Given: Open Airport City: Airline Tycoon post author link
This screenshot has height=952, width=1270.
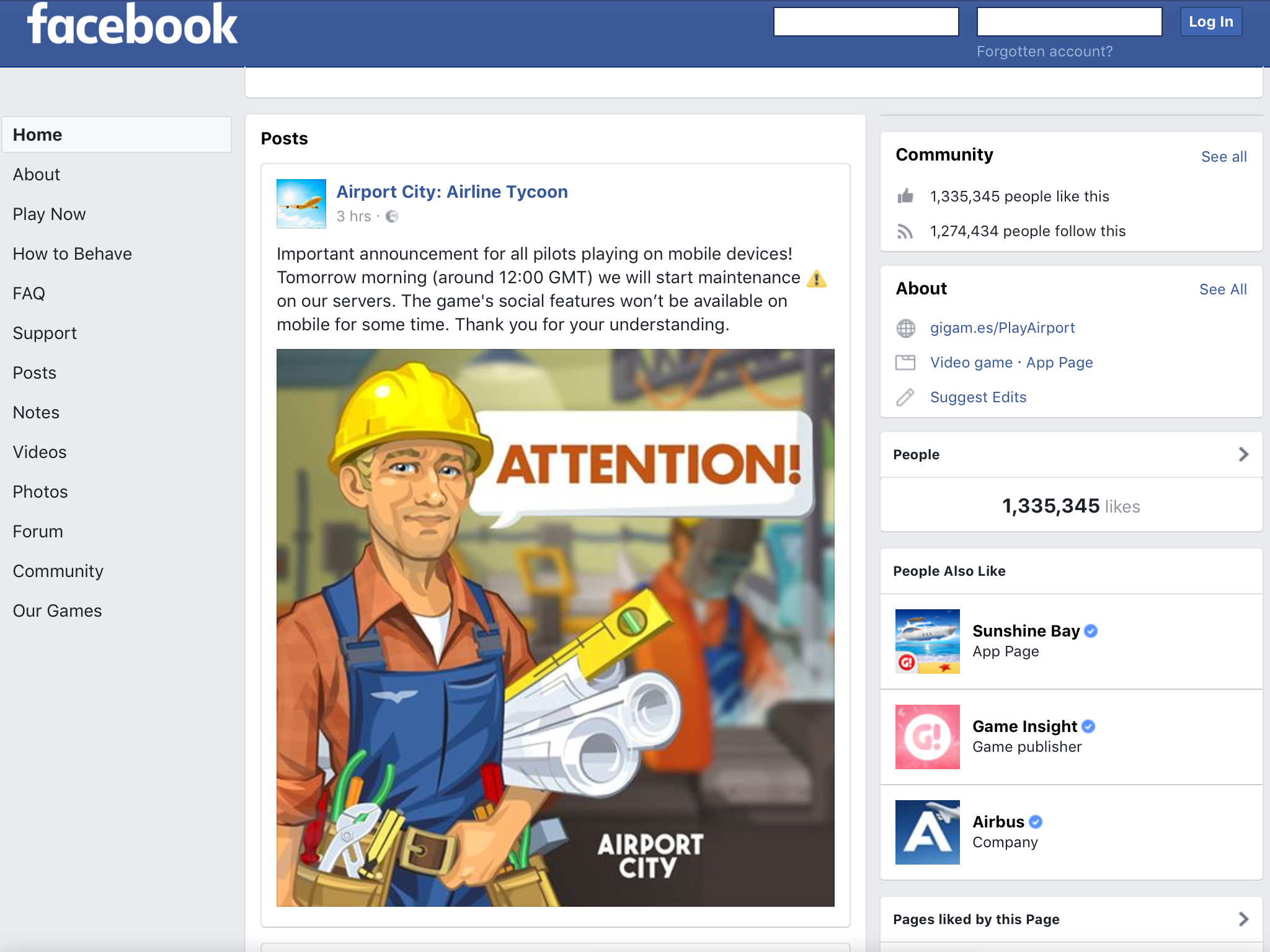Looking at the screenshot, I should (x=452, y=192).
